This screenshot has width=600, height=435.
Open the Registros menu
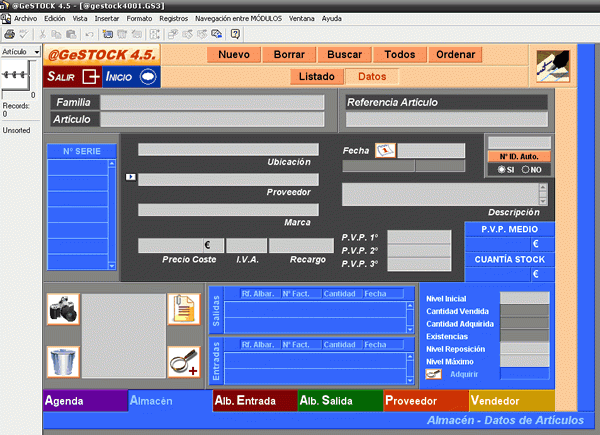point(174,18)
